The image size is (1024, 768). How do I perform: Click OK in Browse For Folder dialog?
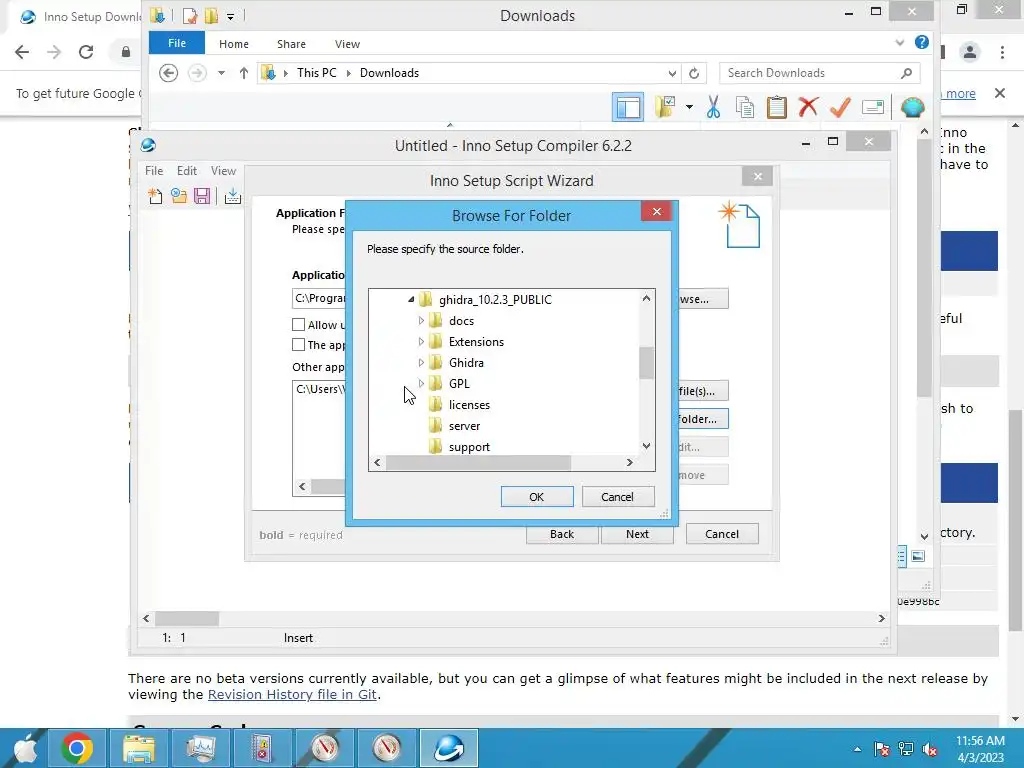[x=537, y=497]
